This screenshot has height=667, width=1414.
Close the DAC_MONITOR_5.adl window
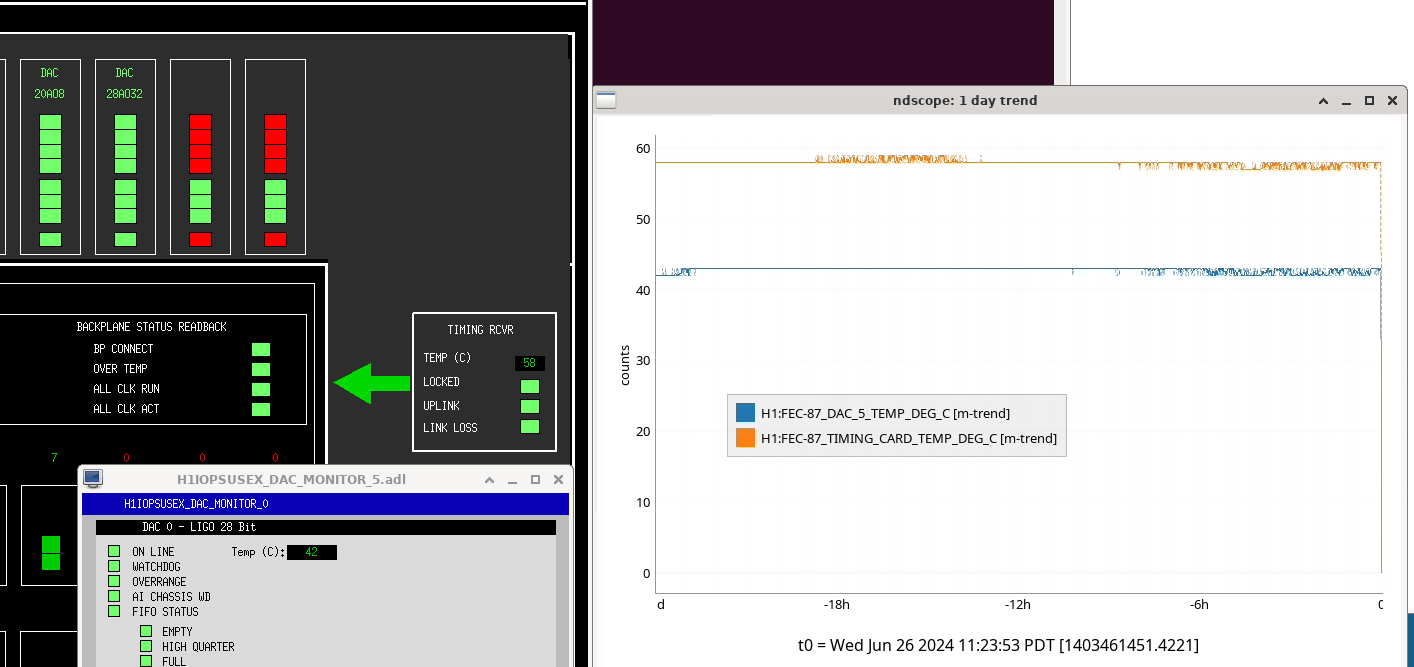(x=558, y=480)
